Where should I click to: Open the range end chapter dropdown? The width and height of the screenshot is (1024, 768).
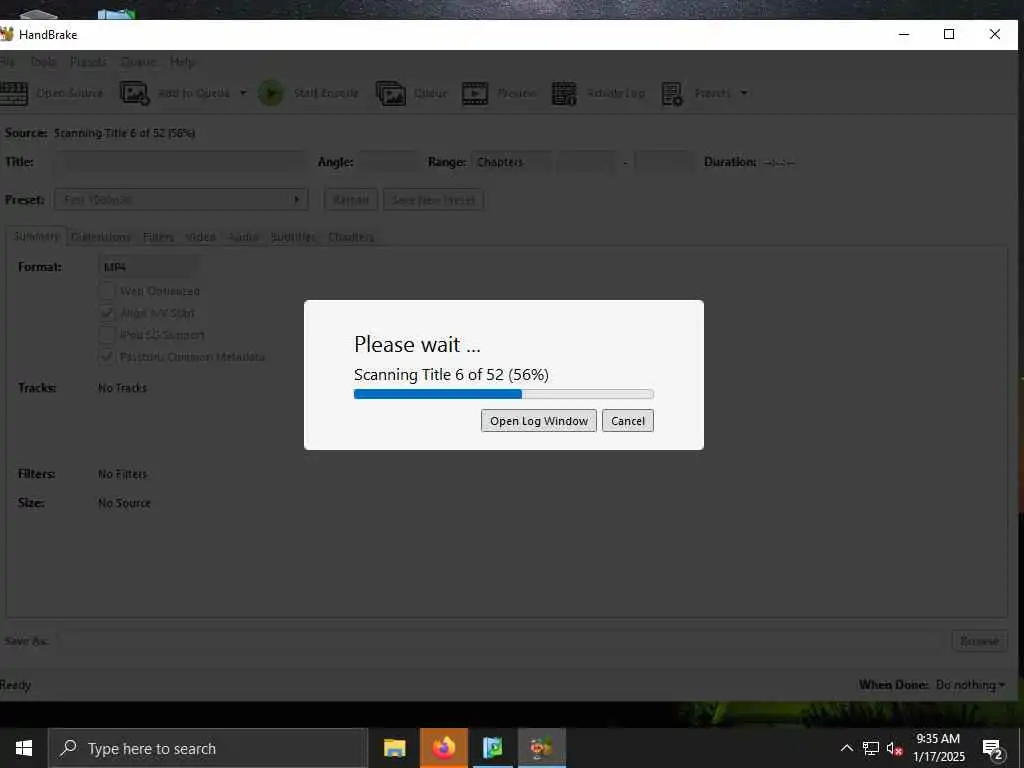(664, 162)
